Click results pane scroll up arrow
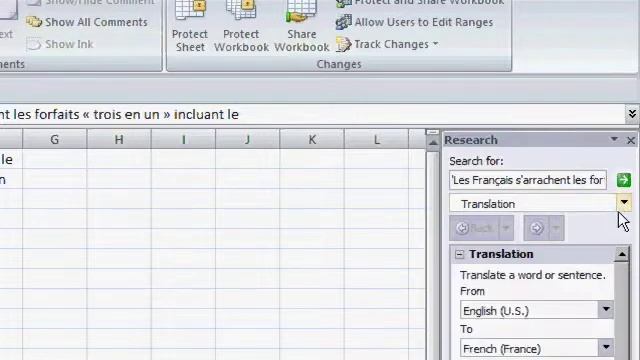 tap(622, 254)
